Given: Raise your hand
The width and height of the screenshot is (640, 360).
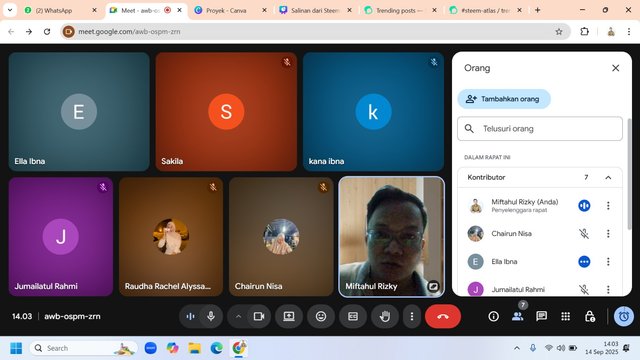Looking at the screenshot, I should pyautogui.click(x=385, y=316).
